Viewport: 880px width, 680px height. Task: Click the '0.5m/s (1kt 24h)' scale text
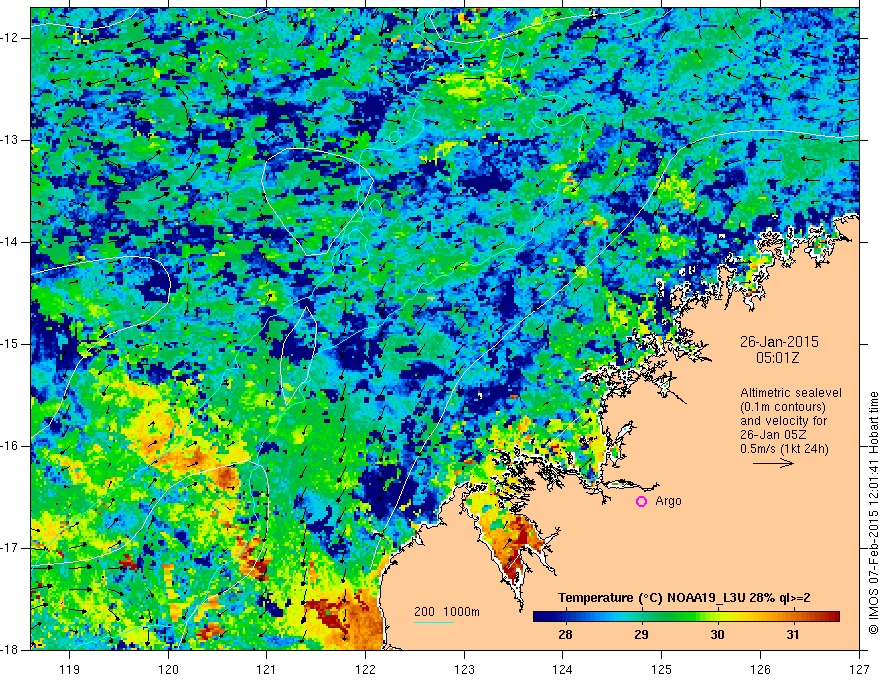(785, 449)
